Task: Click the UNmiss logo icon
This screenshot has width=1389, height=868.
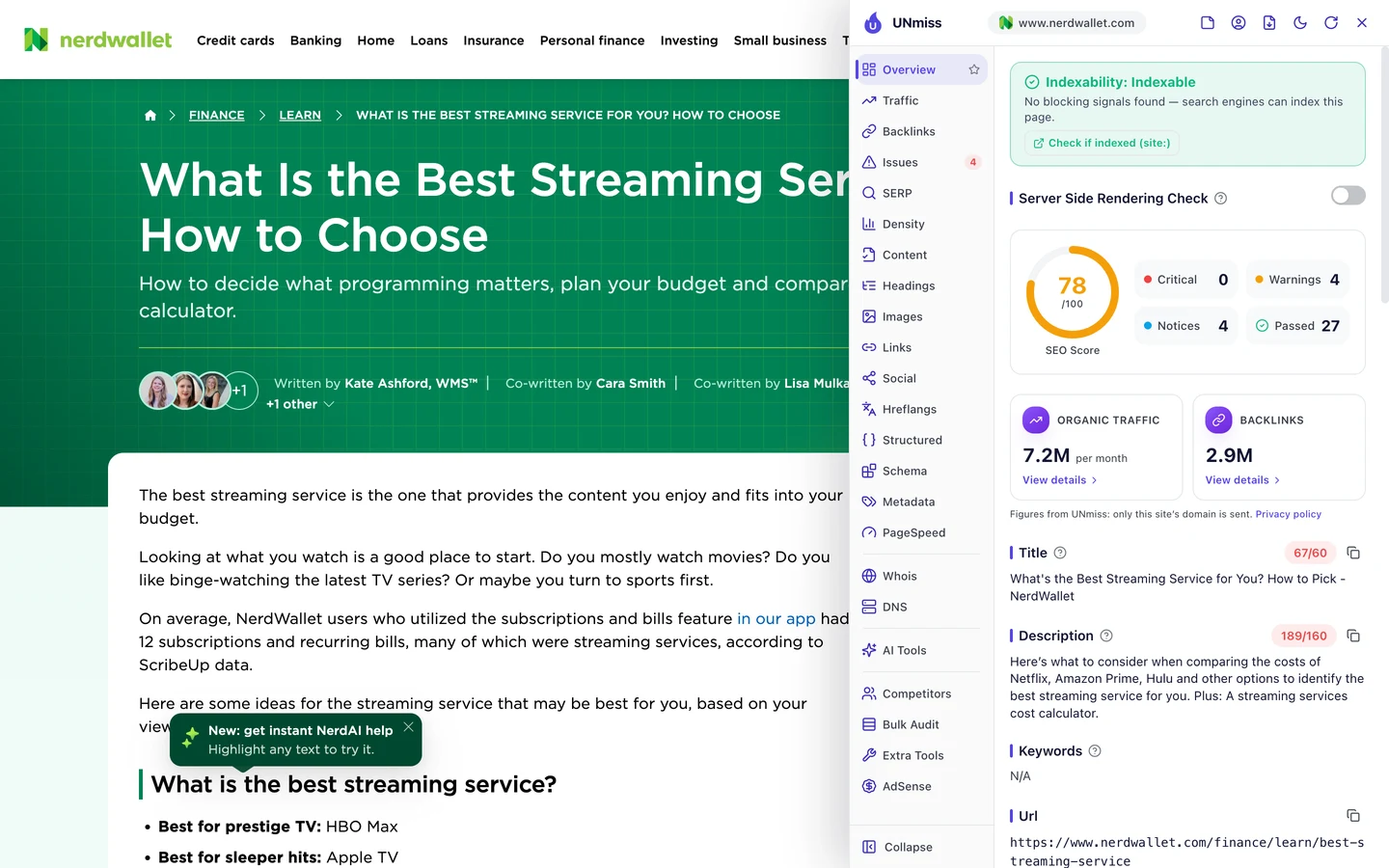Action: [872, 22]
